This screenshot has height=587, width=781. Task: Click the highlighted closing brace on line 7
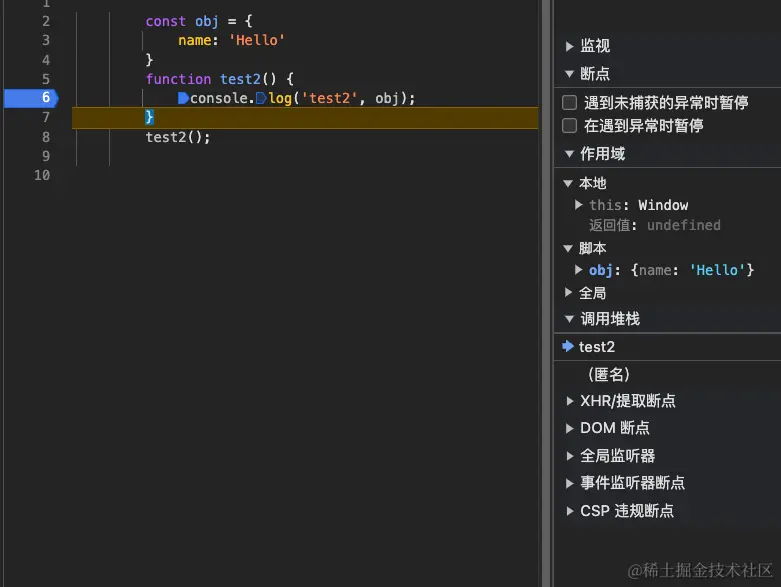pyautogui.click(x=149, y=117)
